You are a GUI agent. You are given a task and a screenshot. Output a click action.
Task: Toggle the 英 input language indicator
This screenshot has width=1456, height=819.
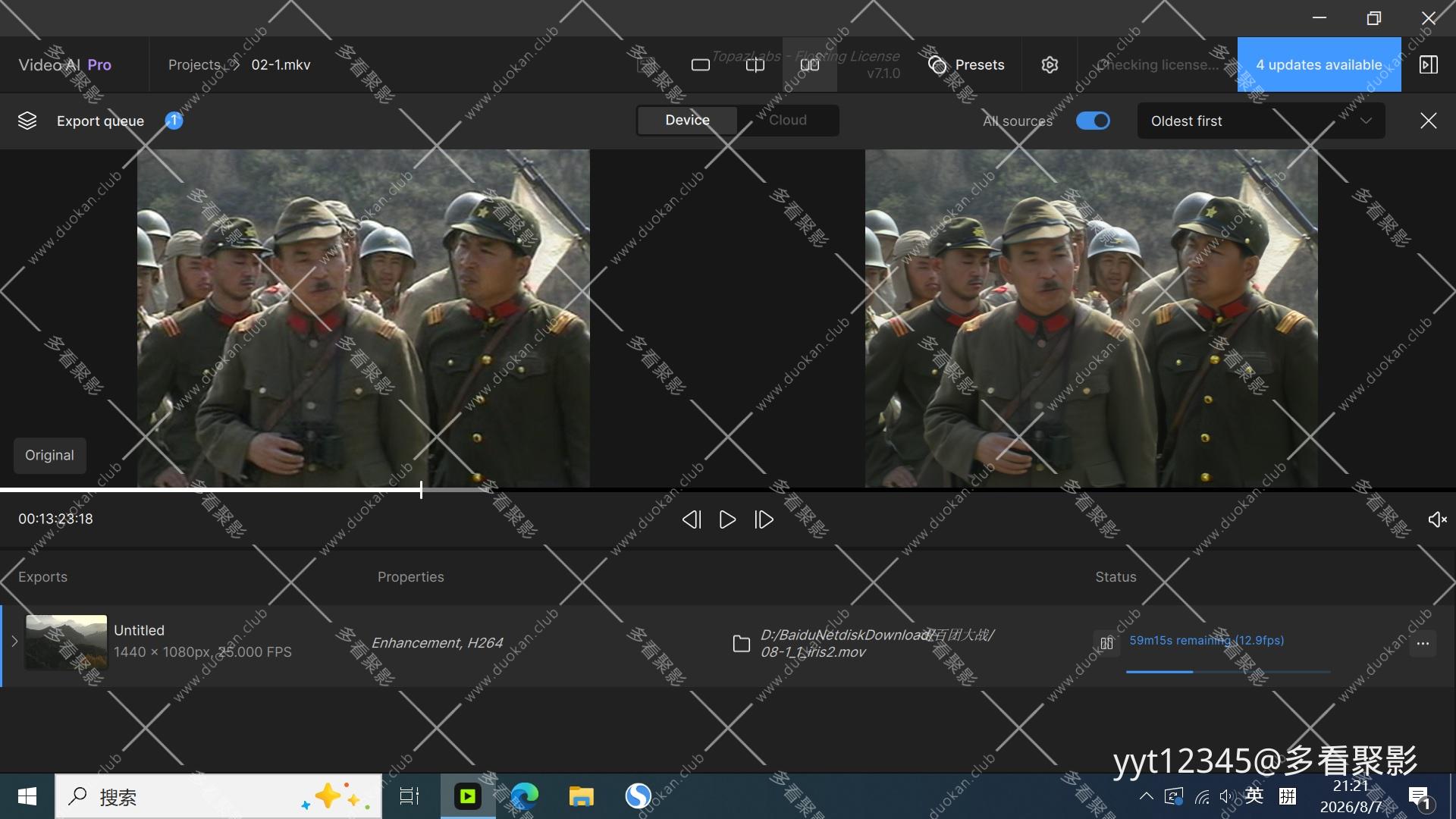click(1254, 795)
